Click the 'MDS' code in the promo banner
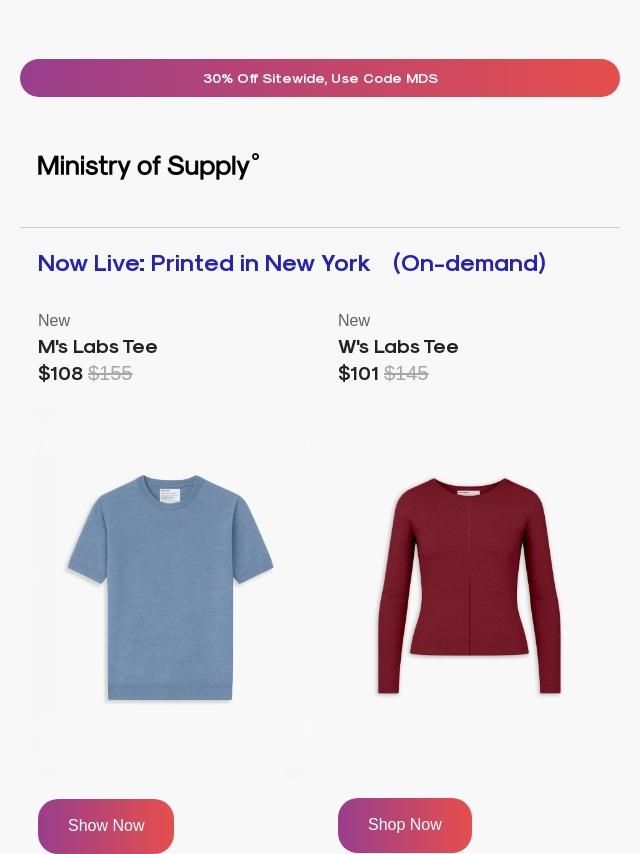Image resolution: width=640 pixels, height=854 pixels. pos(422,78)
